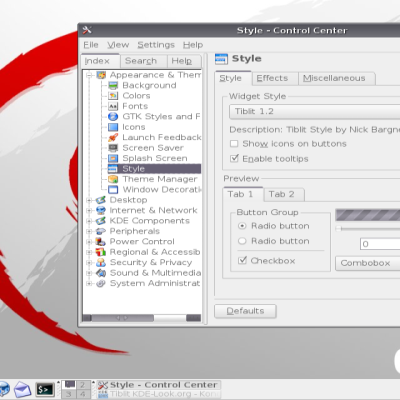Viewport: 400px width, 400px height.
Task: Click the Appearance & Themes category icon
Action: coord(101,75)
